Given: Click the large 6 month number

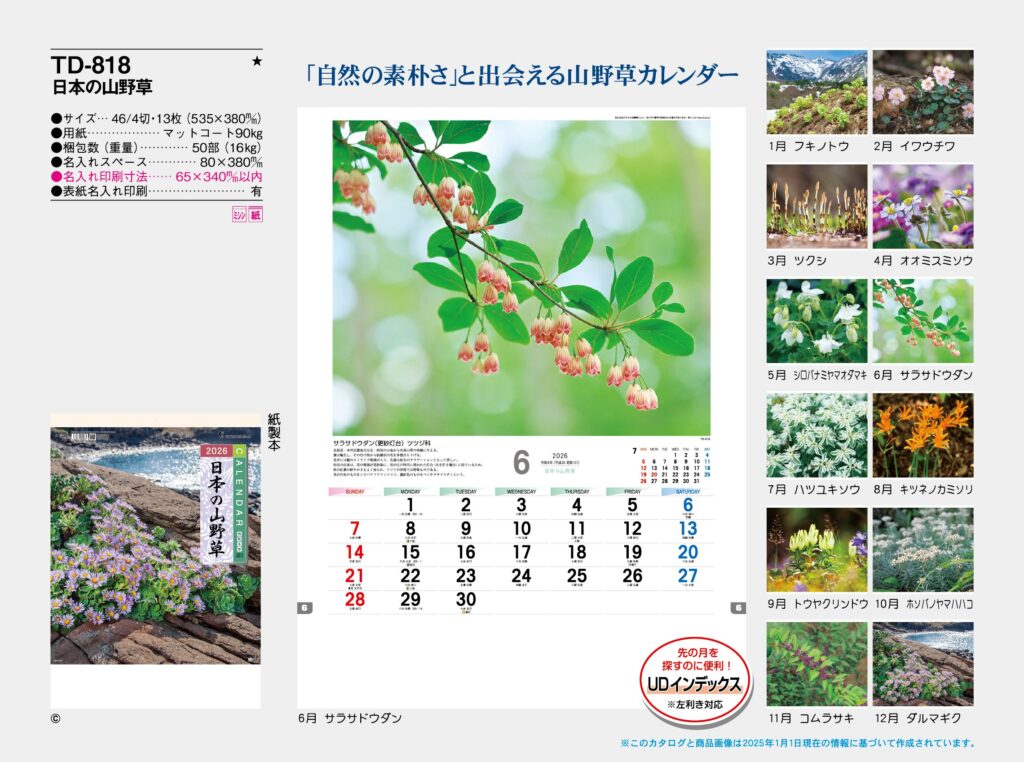Looking at the screenshot, I should click(521, 462).
